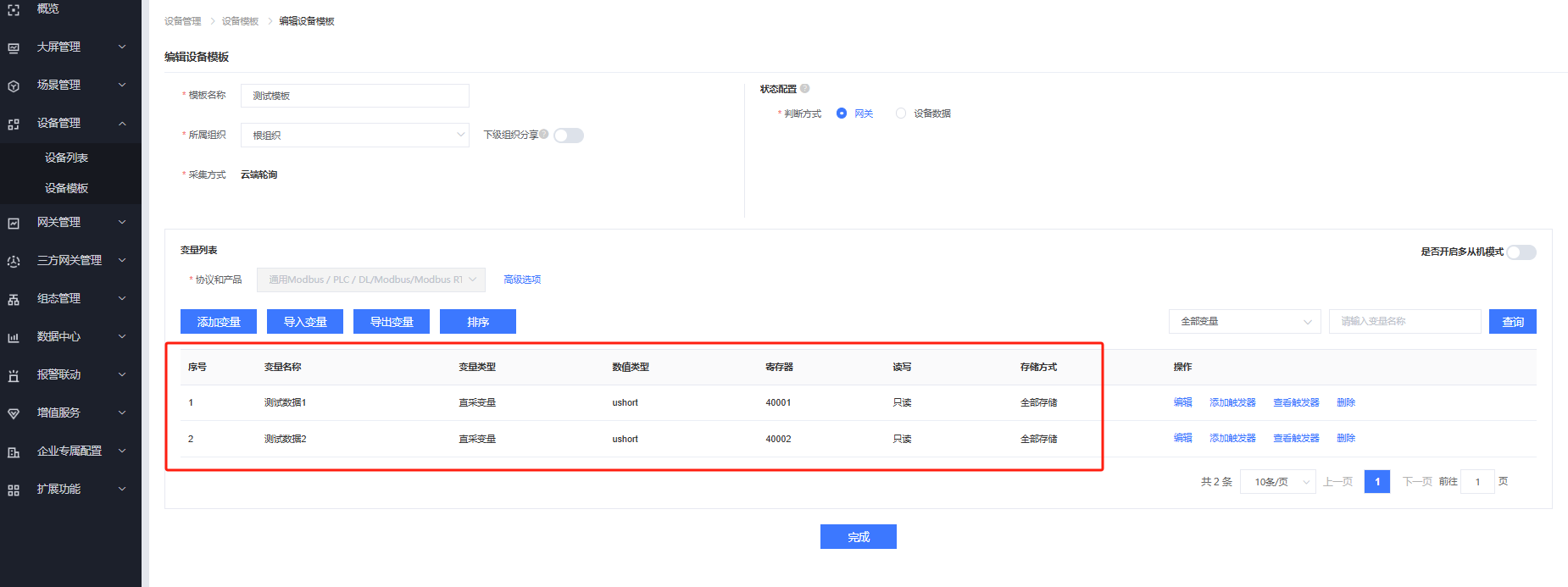Click the 场景管理 cube icon in sidebar
Viewport: 1568px width, 587px height.
coord(14,86)
